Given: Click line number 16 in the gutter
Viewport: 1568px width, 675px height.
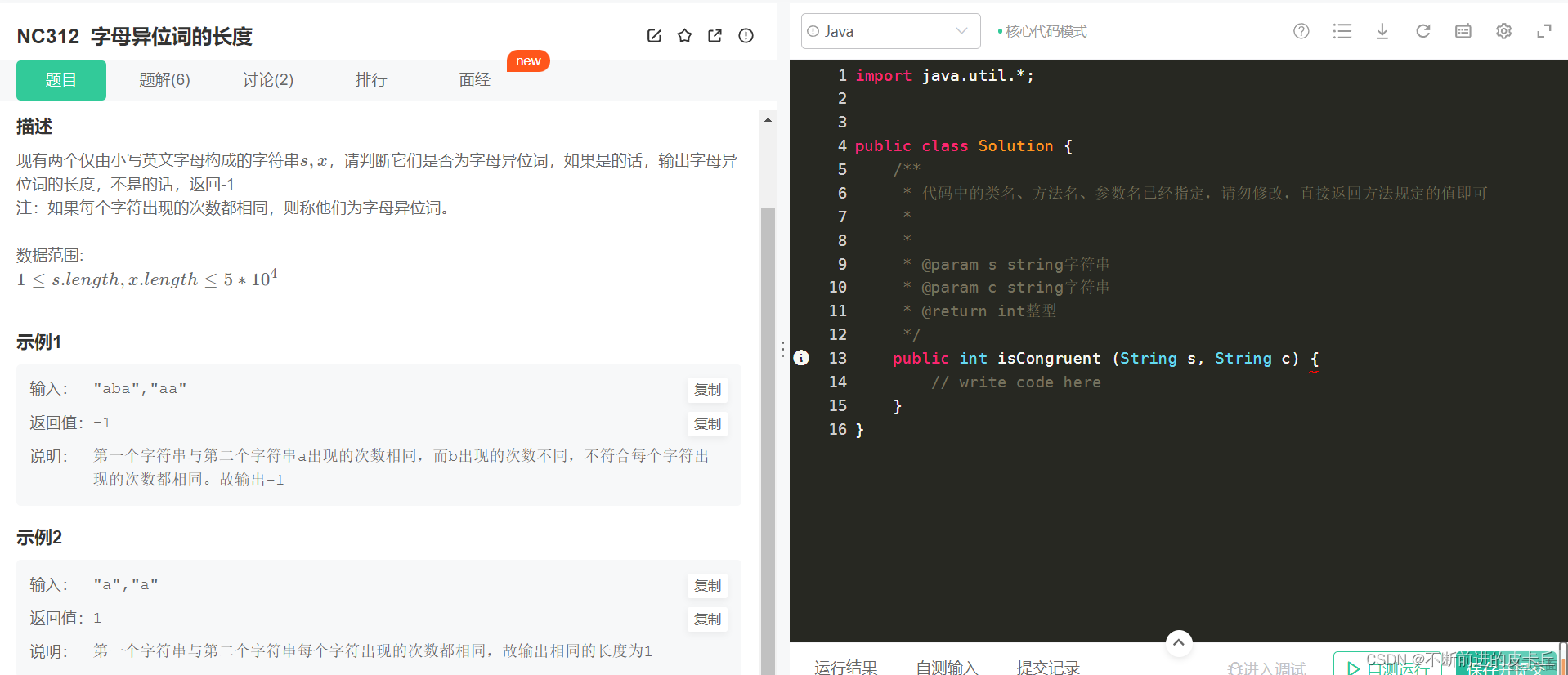Looking at the screenshot, I should pyautogui.click(x=838, y=429).
